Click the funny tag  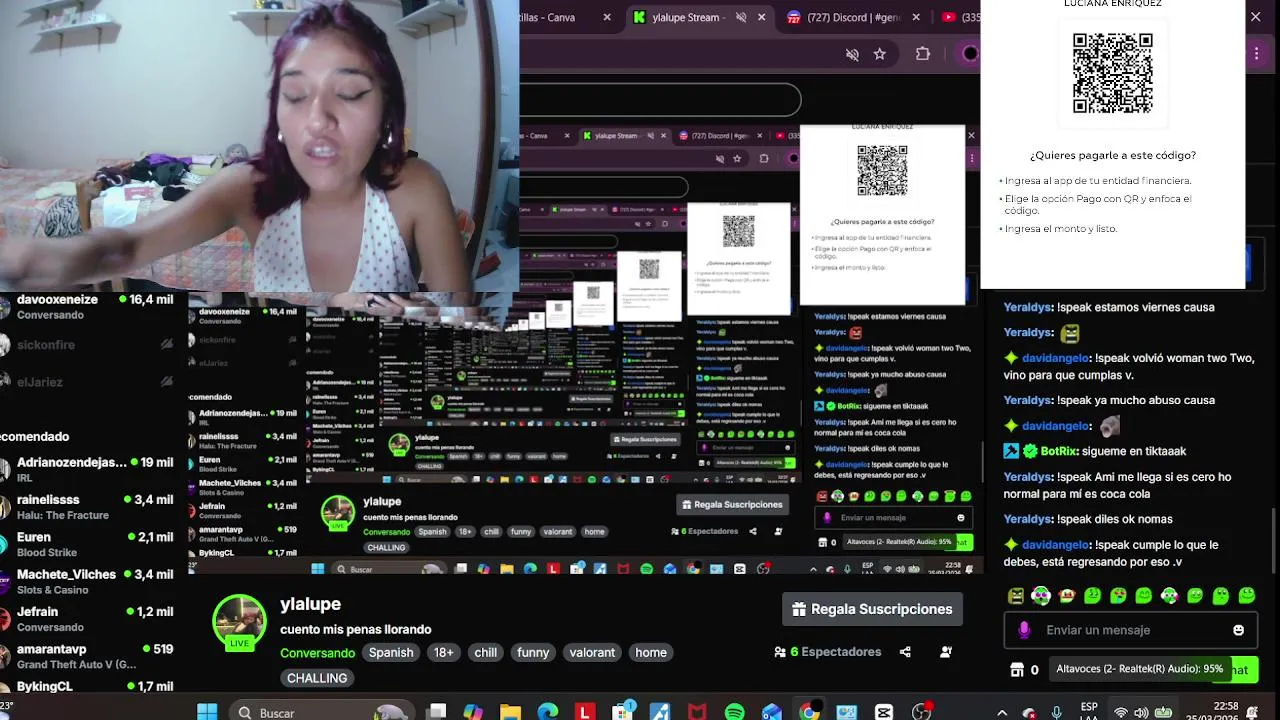[x=533, y=652]
